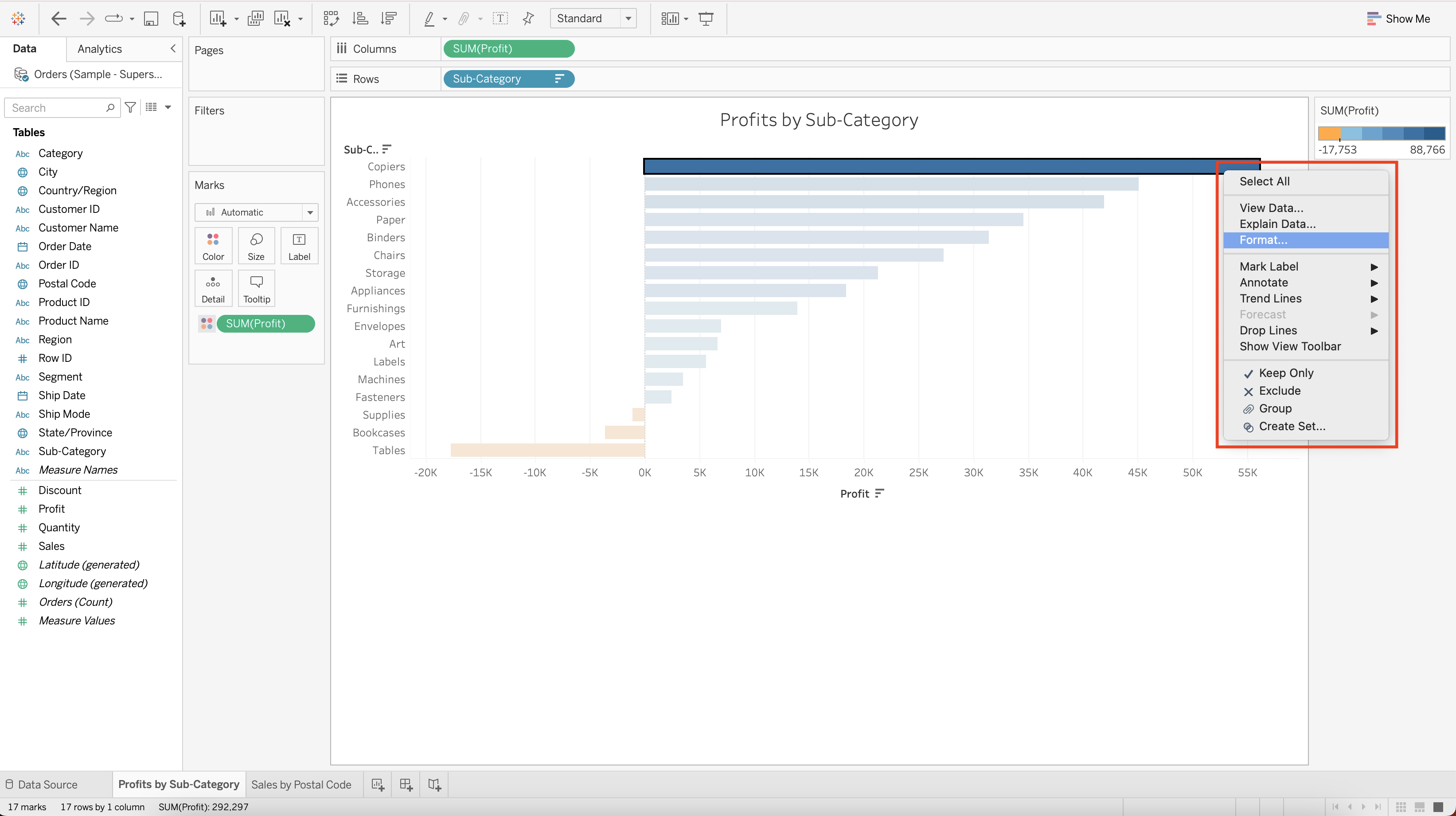Open the Sales by Postal Code sheet
The width and height of the screenshot is (1456, 816).
[x=301, y=784]
